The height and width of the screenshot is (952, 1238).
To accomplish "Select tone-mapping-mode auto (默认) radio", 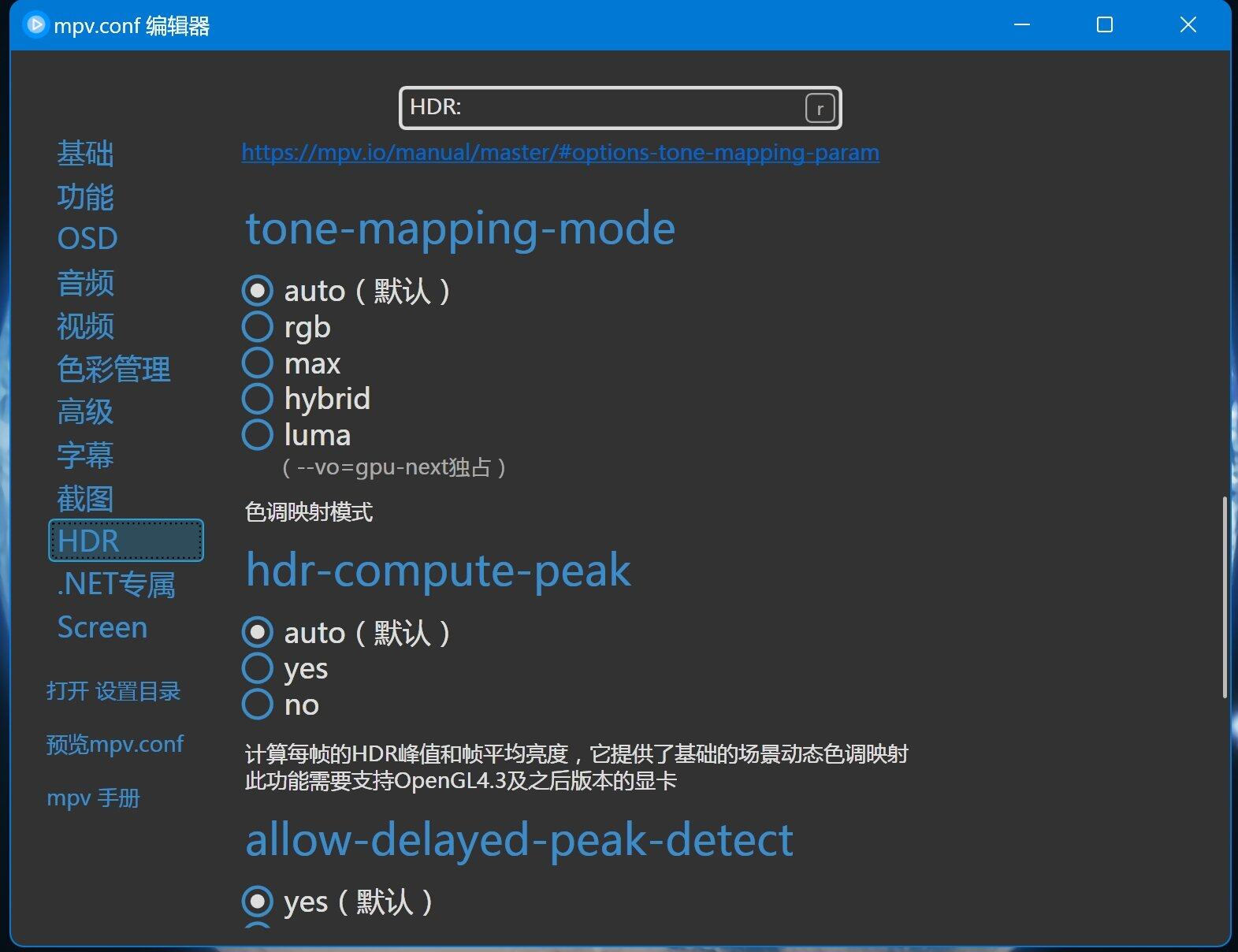I will click(x=257, y=291).
